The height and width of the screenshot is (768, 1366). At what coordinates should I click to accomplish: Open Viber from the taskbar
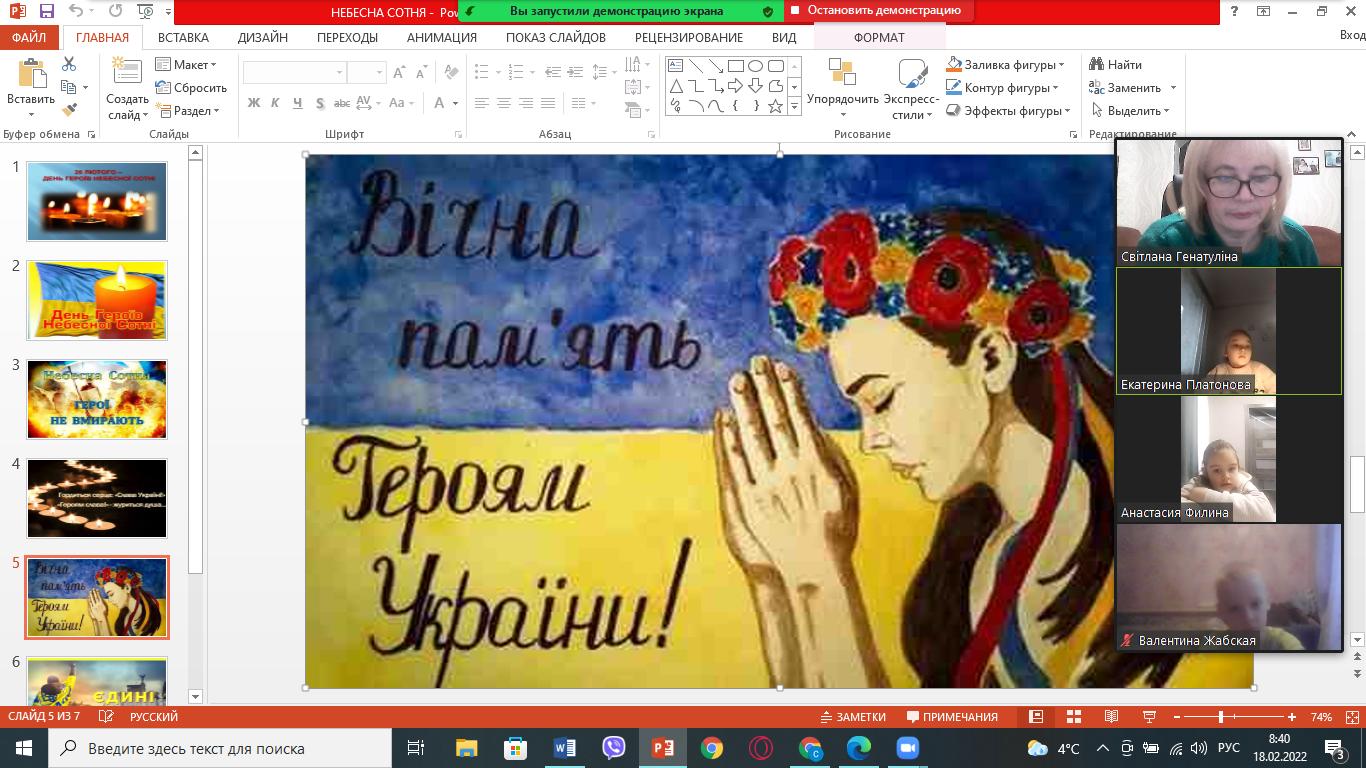click(614, 748)
